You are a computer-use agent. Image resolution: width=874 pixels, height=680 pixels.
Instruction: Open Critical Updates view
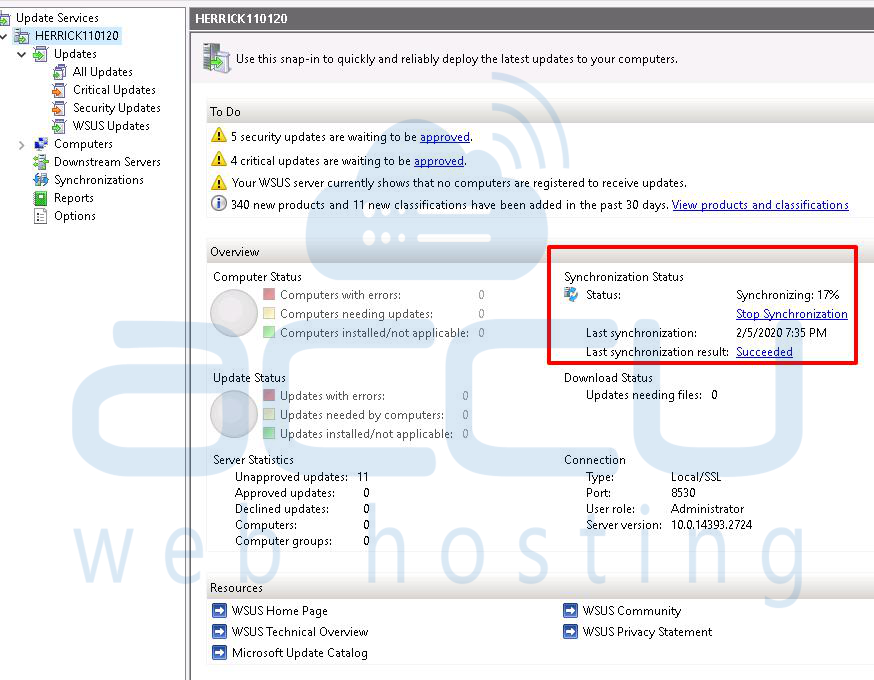(114, 90)
